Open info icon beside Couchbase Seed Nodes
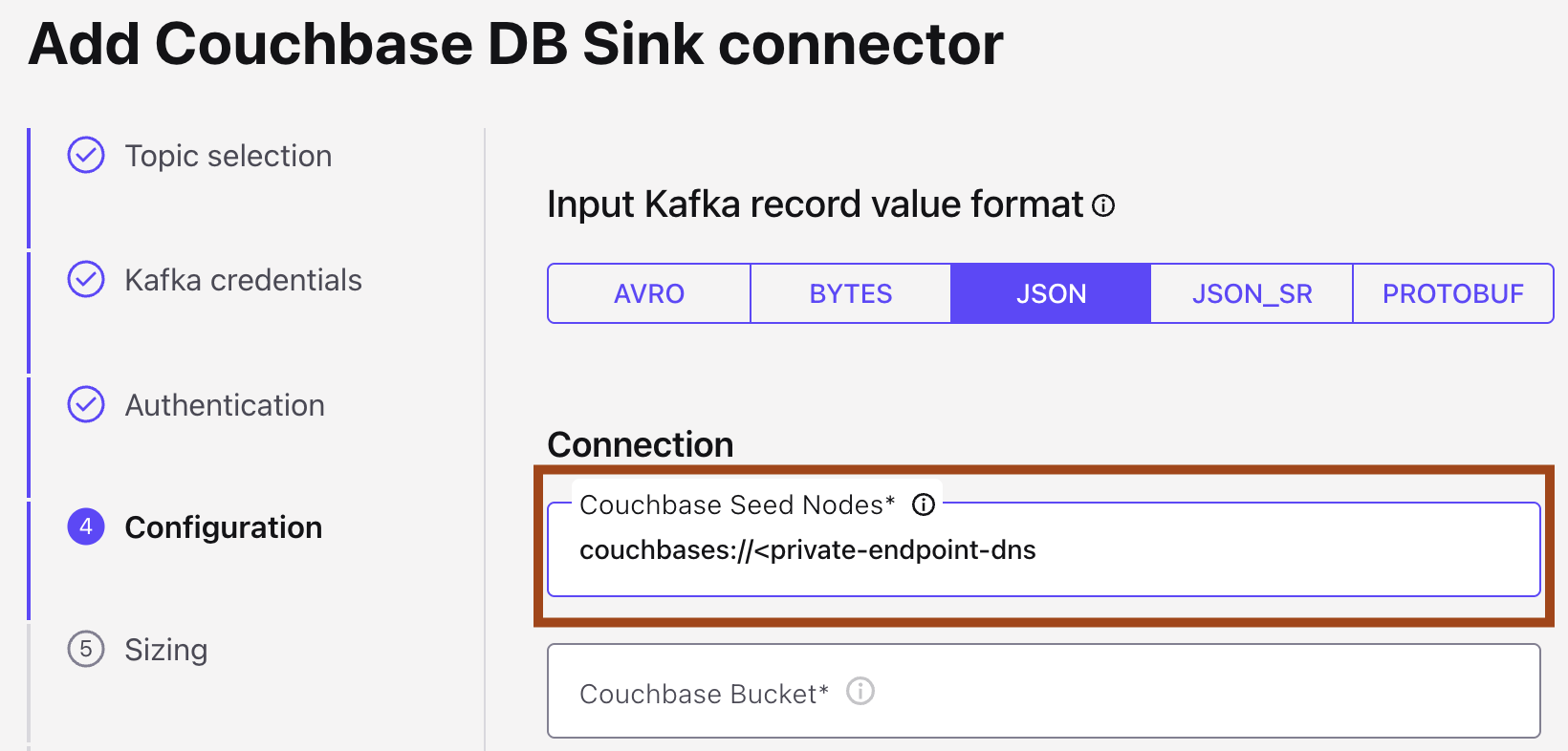The height and width of the screenshot is (751, 1568). 923,504
